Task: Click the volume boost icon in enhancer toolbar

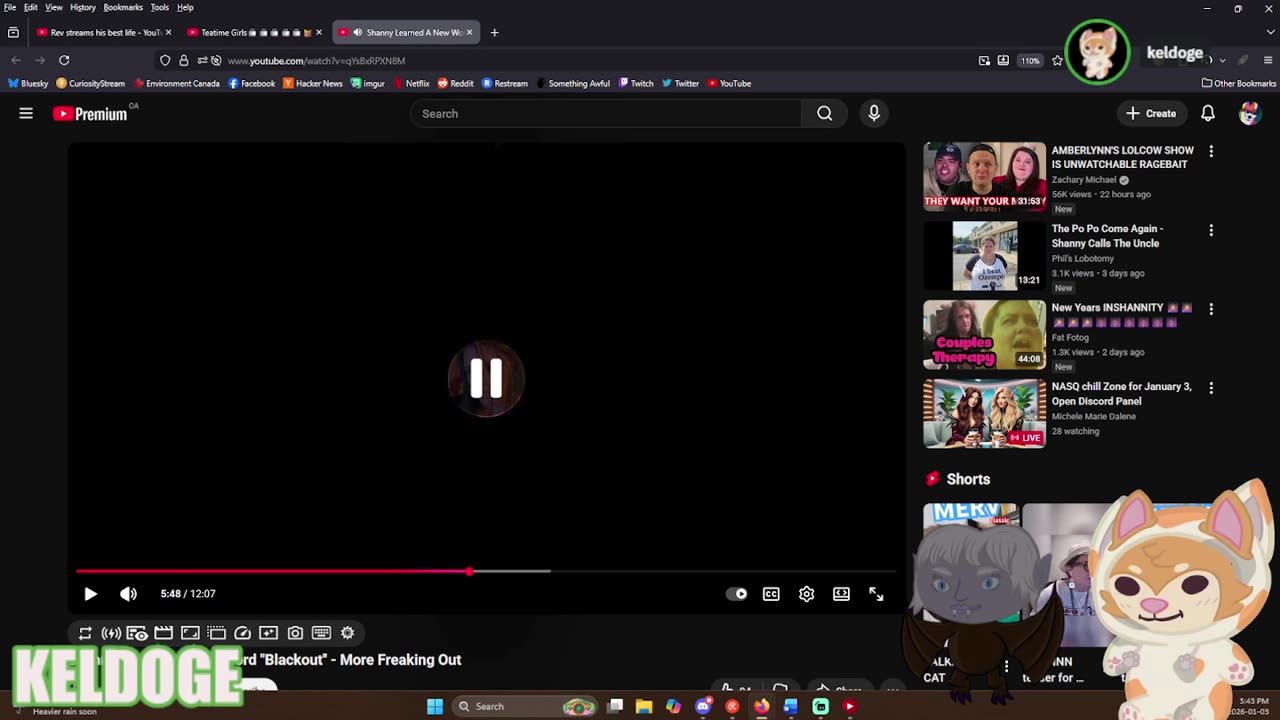Action: coord(111,633)
